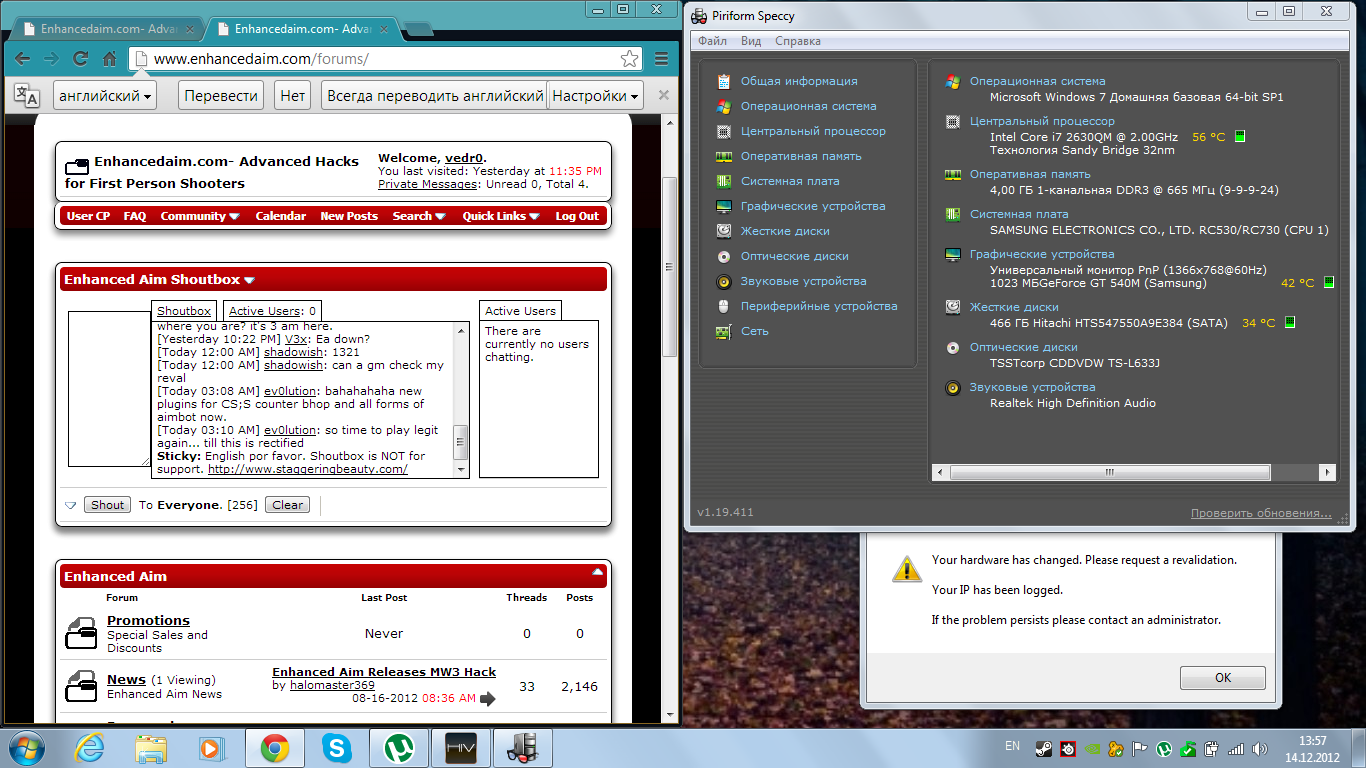Image resolution: width=1366 pixels, height=768 pixels.
Task: Open Private Messages link
Action: tap(427, 184)
